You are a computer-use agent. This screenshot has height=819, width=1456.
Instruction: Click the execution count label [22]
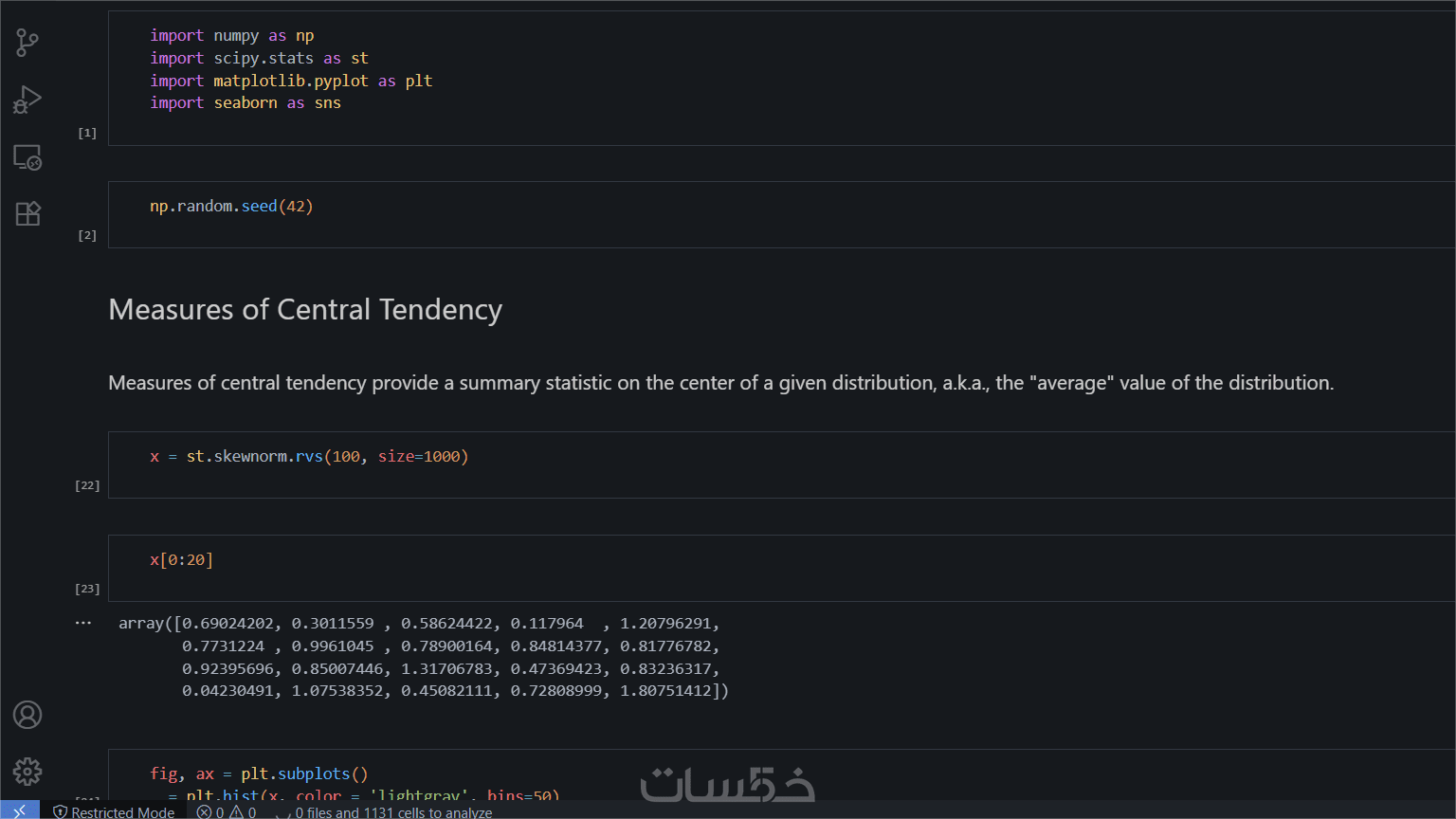coord(87,485)
